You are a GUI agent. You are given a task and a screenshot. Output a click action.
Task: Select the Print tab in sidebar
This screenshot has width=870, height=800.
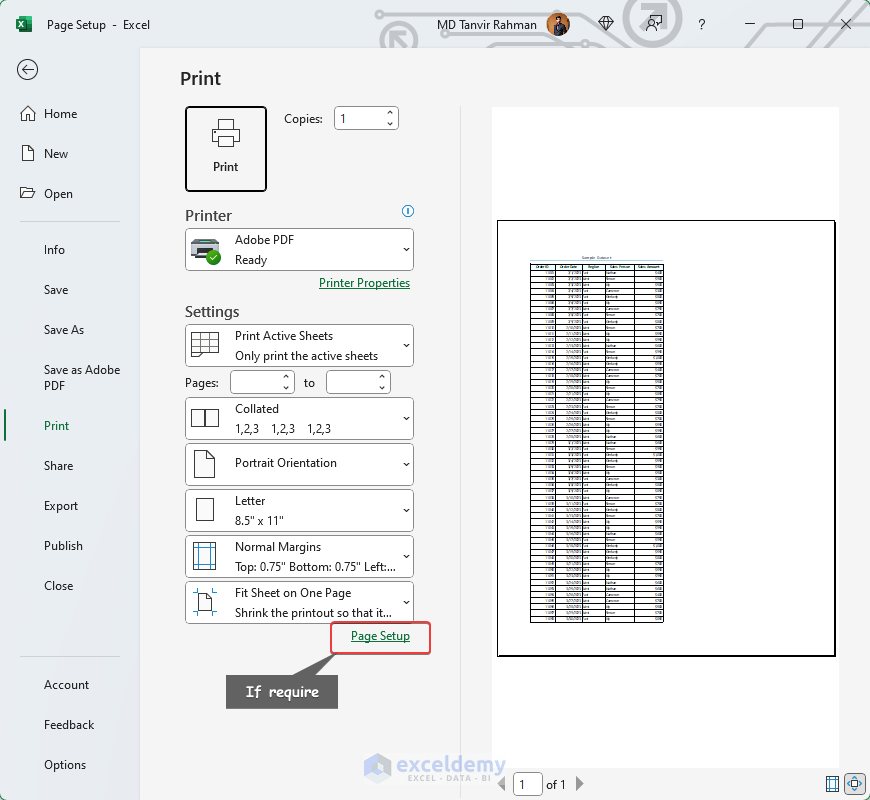(57, 426)
